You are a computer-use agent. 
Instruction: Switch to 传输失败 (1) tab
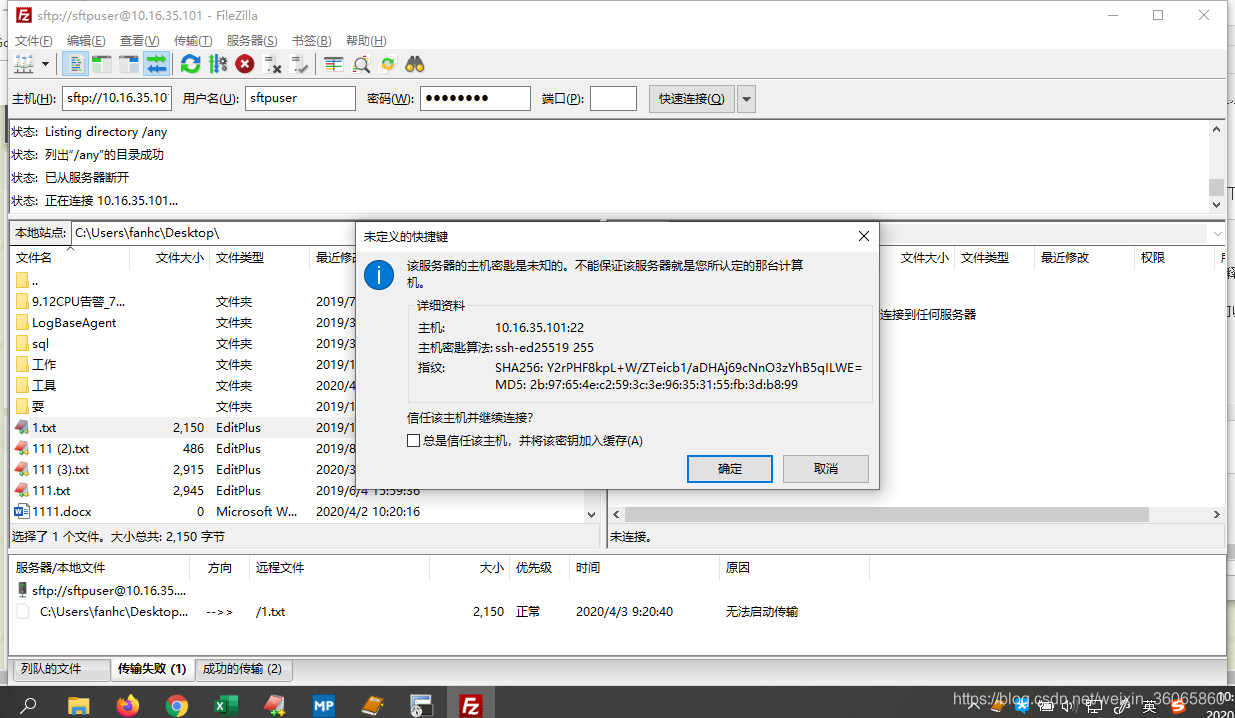[x=152, y=668]
